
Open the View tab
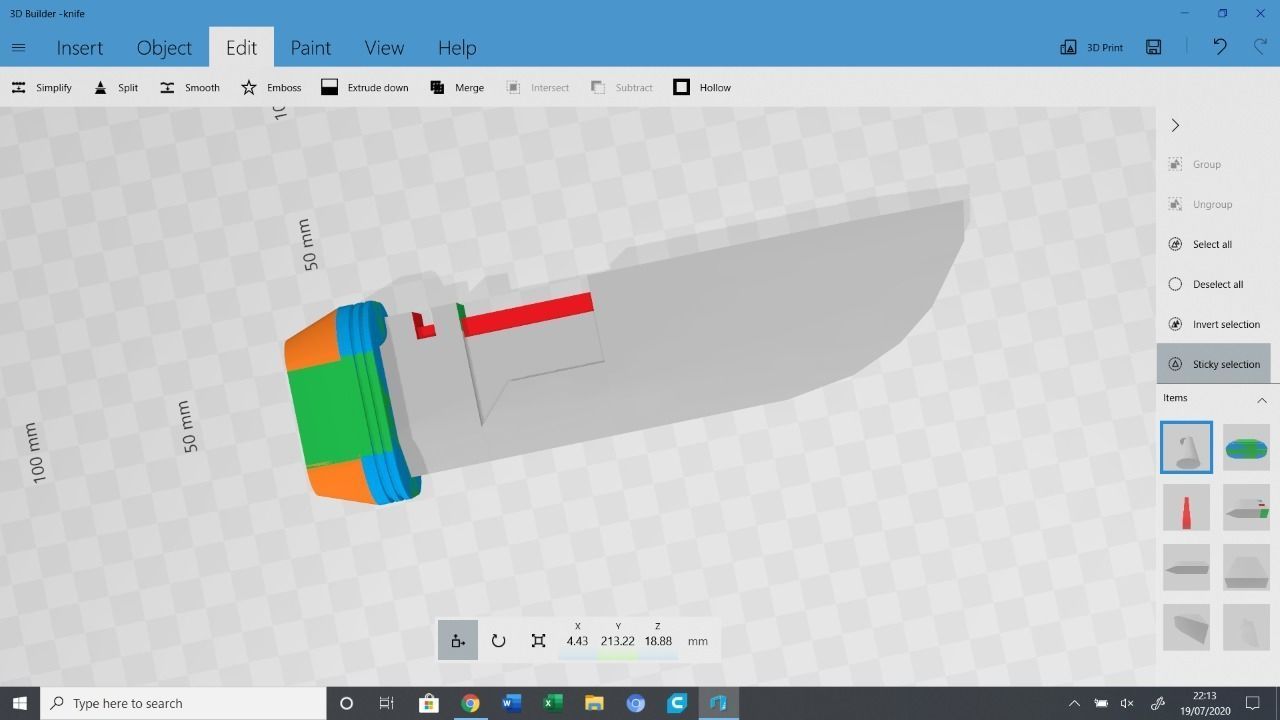[x=384, y=48]
